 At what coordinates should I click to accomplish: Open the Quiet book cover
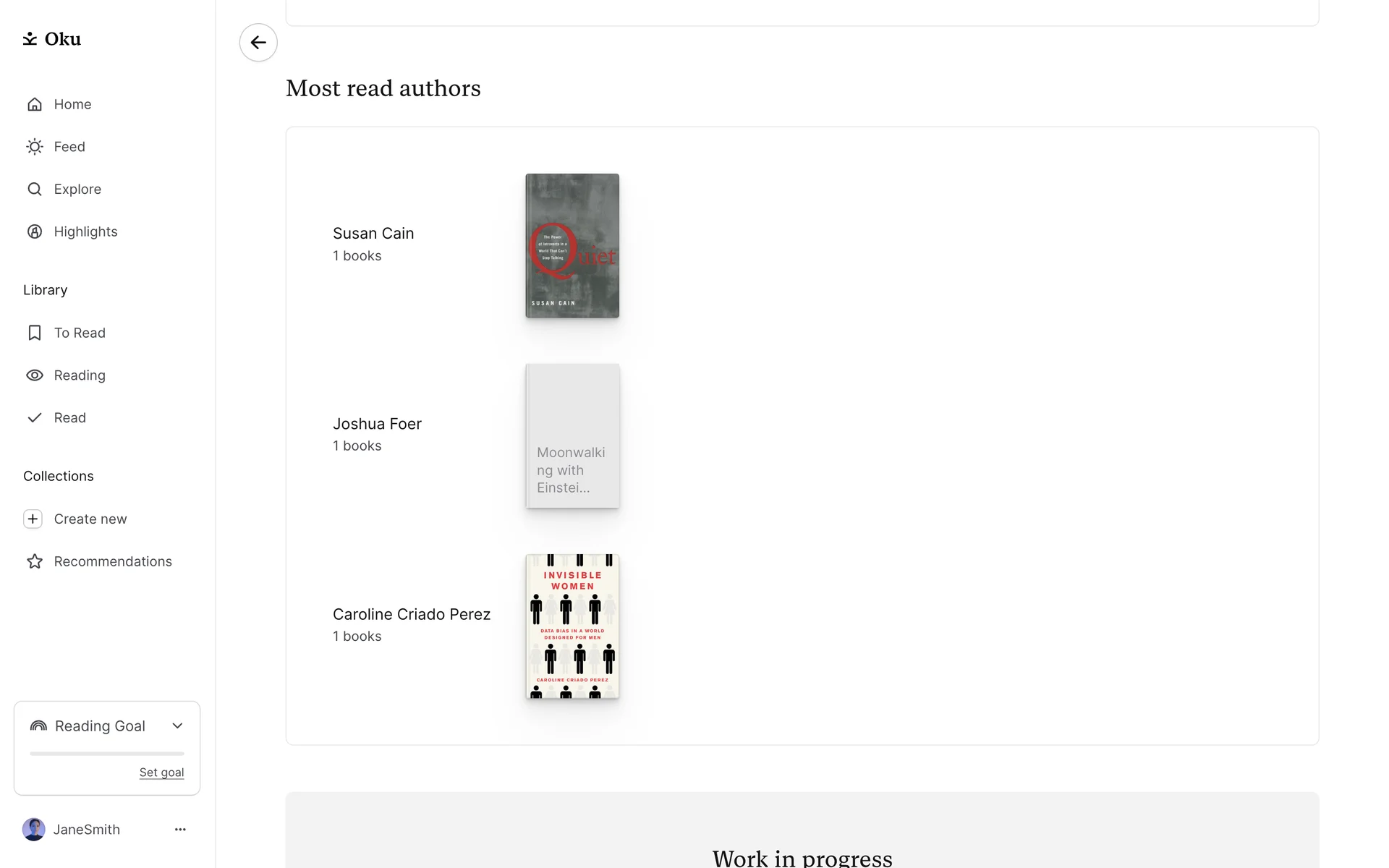[572, 245]
